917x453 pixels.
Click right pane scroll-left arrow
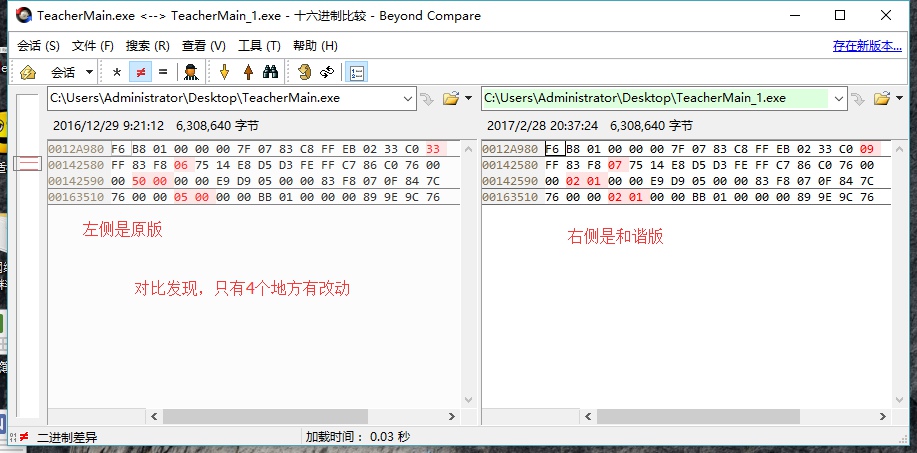click(x=588, y=416)
